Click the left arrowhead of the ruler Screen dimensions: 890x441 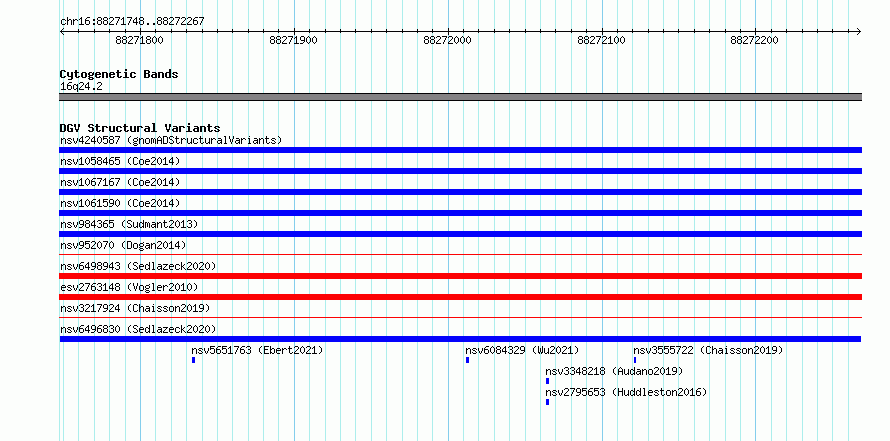pyautogui.click(x=62, y=31)
